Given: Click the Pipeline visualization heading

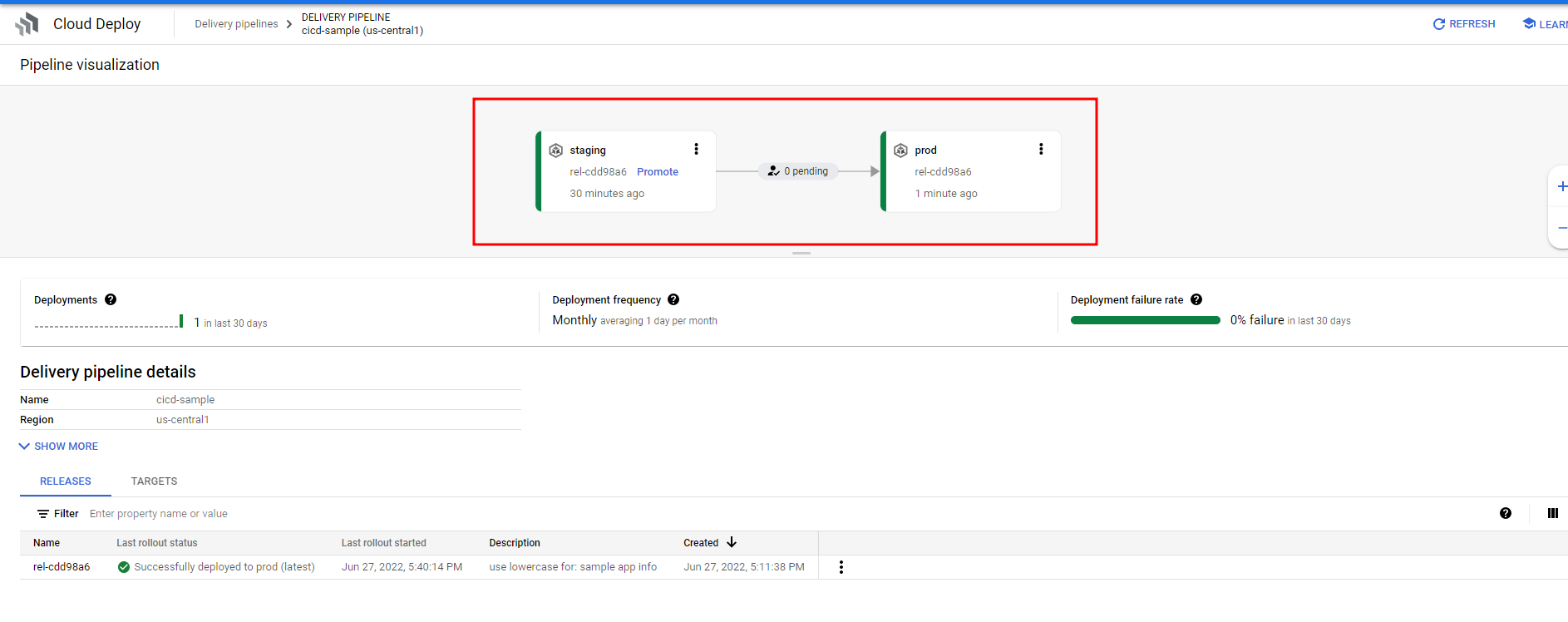Looking at the screenshot, I should [x=90, y=65].
